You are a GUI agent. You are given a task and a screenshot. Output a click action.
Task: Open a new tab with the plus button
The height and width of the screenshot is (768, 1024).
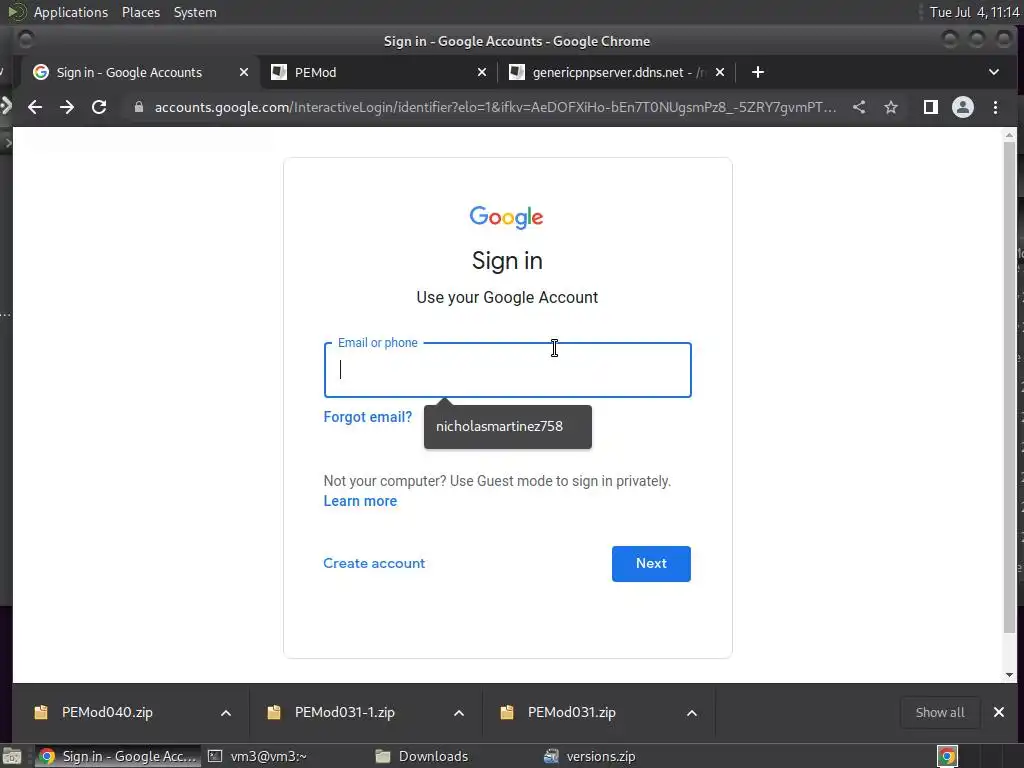(x=758, y=72)
